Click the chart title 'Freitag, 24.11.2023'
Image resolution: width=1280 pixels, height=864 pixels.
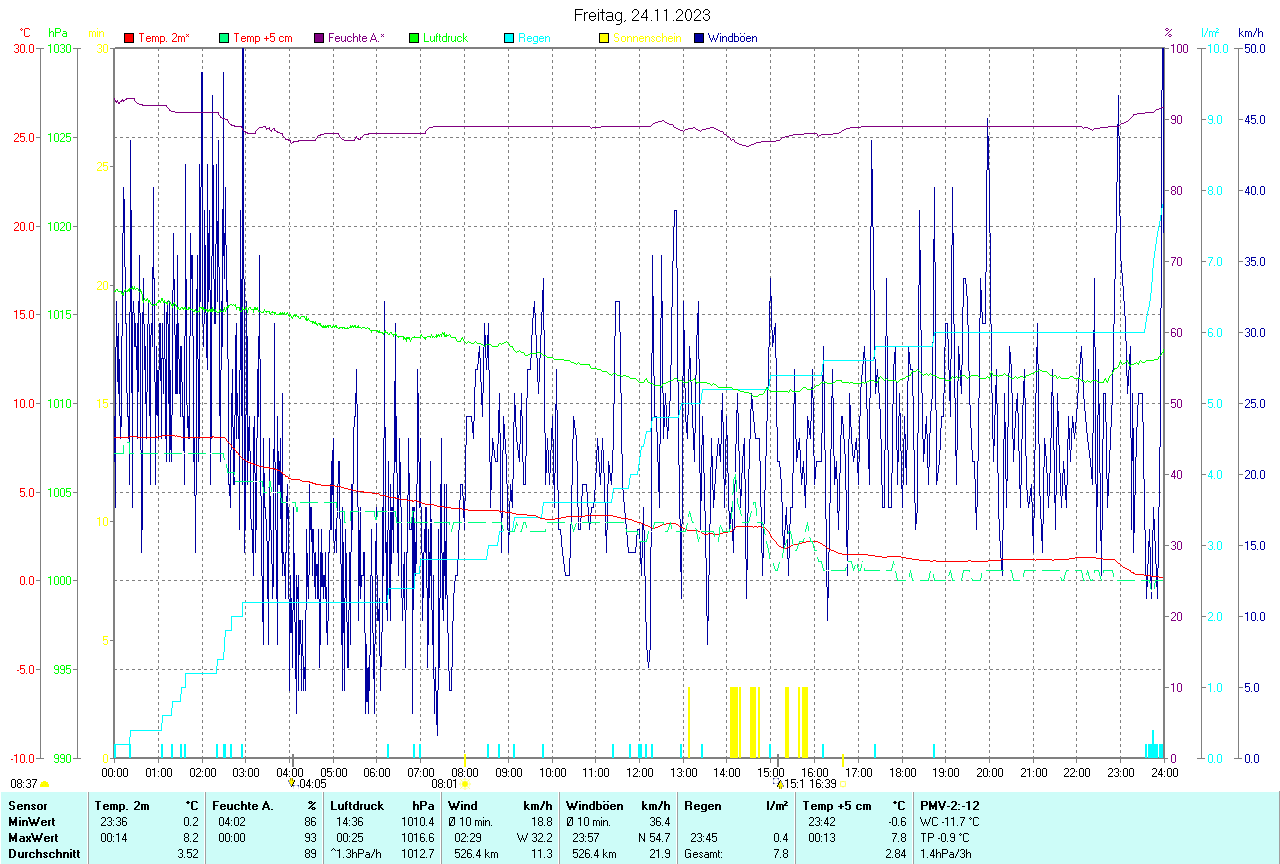click(x=643, y=15)
